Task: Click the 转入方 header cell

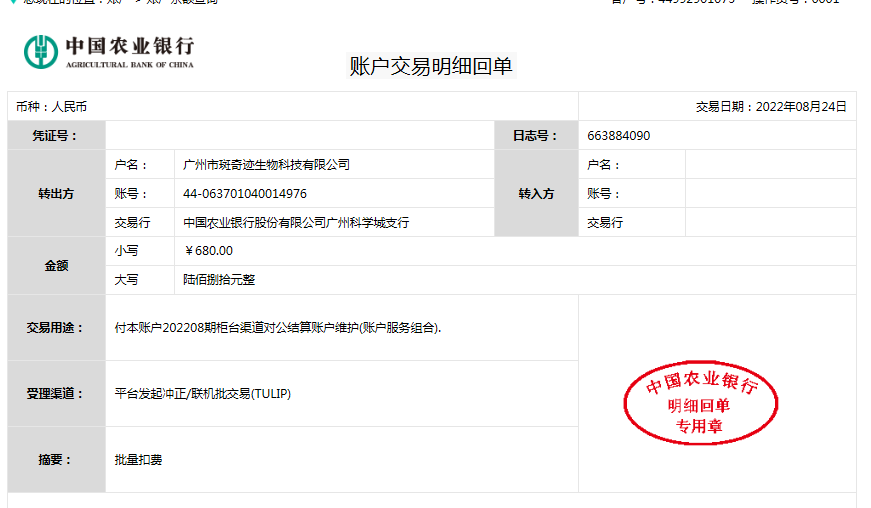Action: pyautogui.click(x=536, y=193)
